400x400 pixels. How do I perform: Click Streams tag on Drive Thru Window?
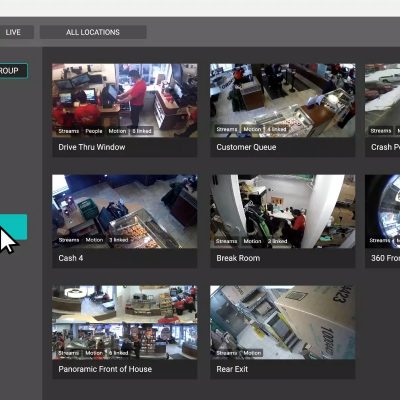(69, 131)
